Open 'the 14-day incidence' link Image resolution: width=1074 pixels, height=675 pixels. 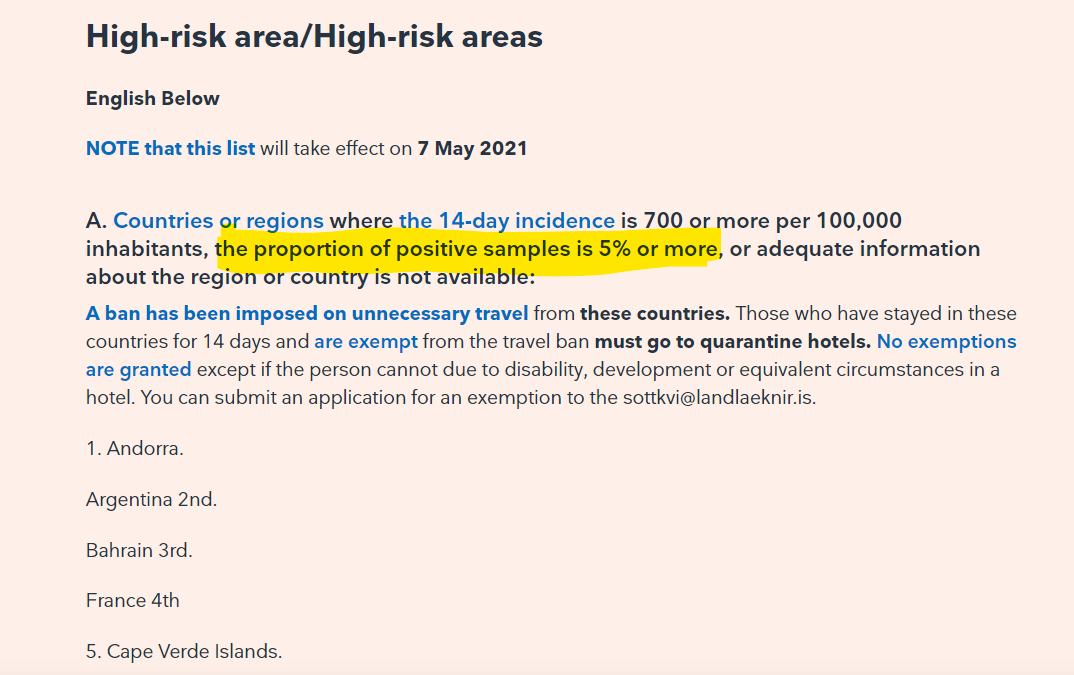pos(507,221)
